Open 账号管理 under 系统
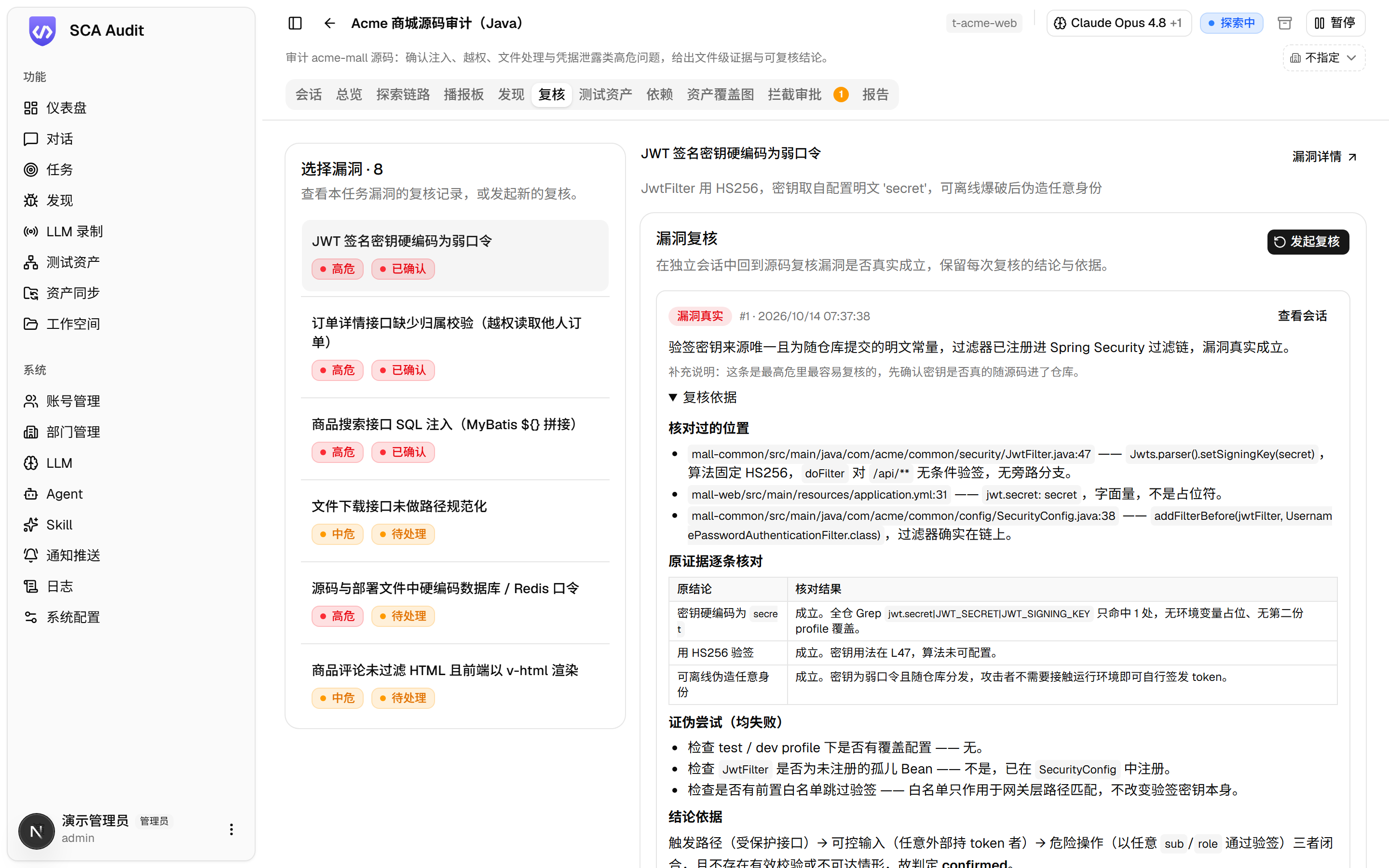 [x=131, y=401]
